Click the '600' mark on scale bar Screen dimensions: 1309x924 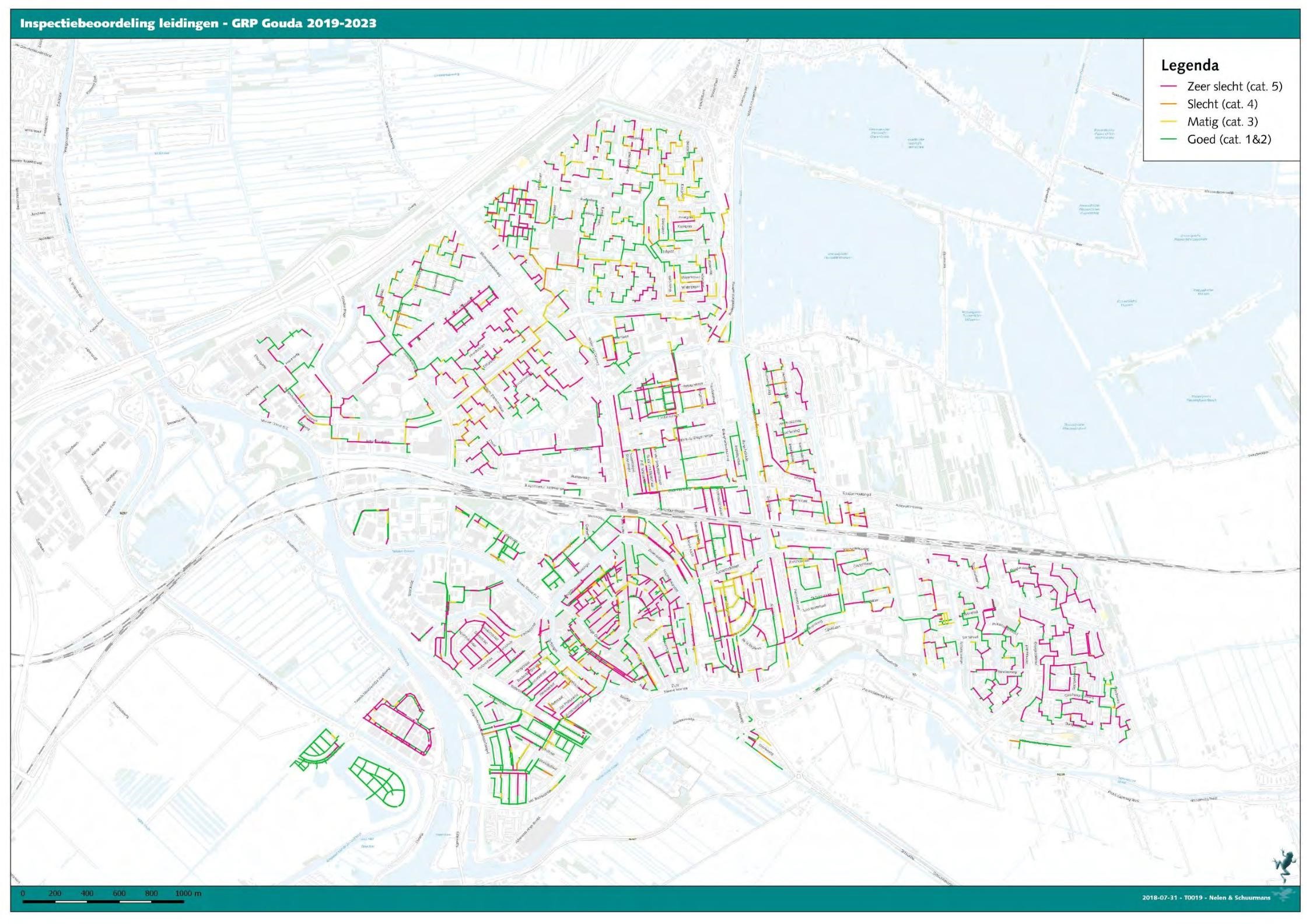click(119, 893)
